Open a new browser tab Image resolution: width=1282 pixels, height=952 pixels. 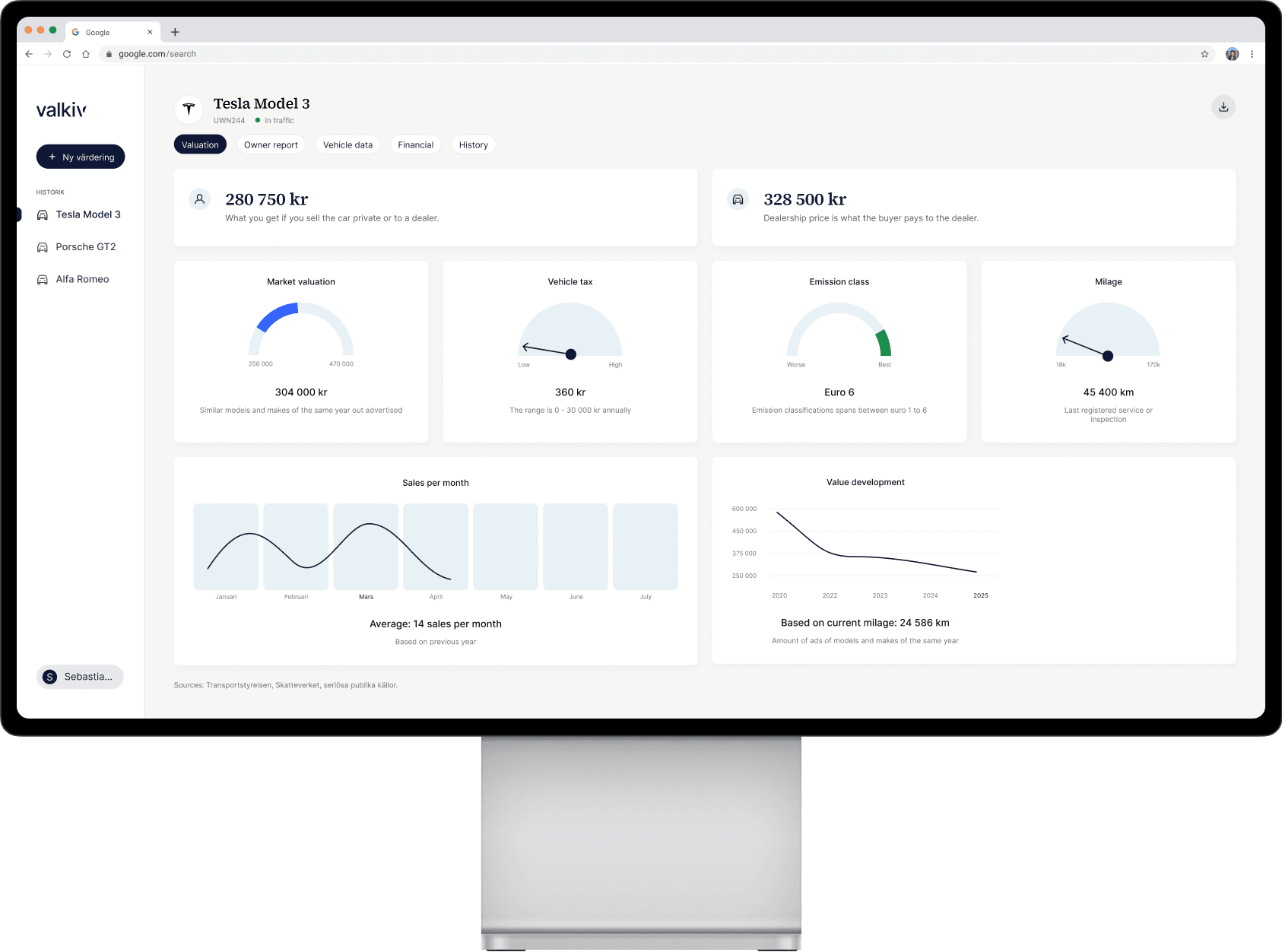pyautogui.click(x=175, y=32)
